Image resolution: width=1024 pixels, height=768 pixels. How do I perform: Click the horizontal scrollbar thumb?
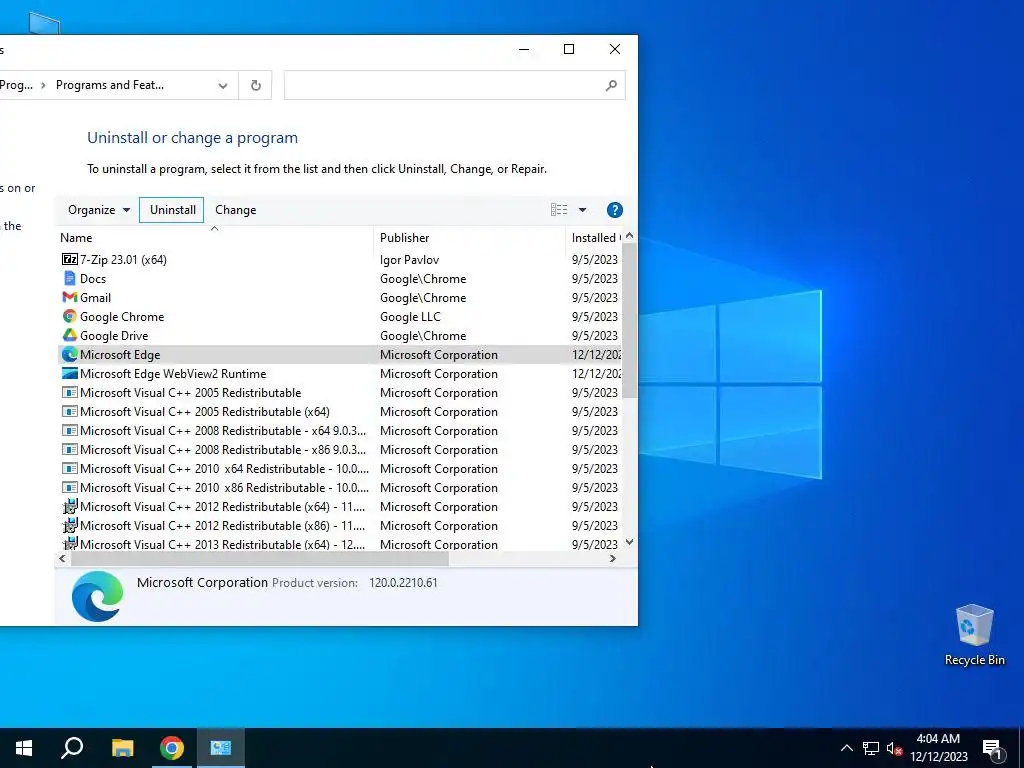tap(259, 558)
